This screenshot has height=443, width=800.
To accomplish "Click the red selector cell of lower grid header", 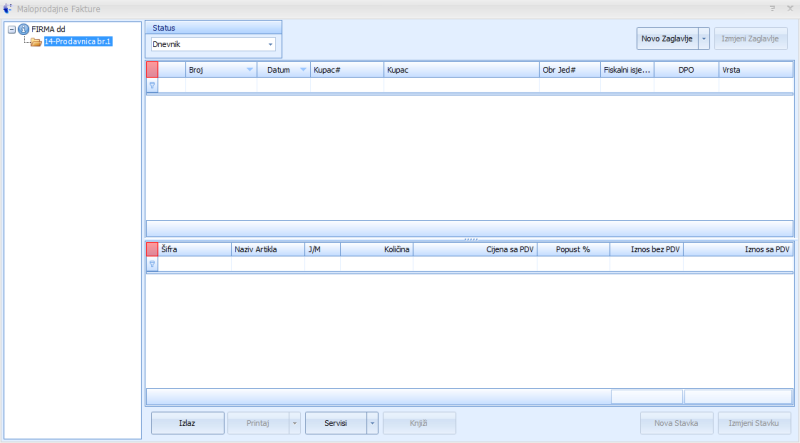I will [x=152, y=250].
